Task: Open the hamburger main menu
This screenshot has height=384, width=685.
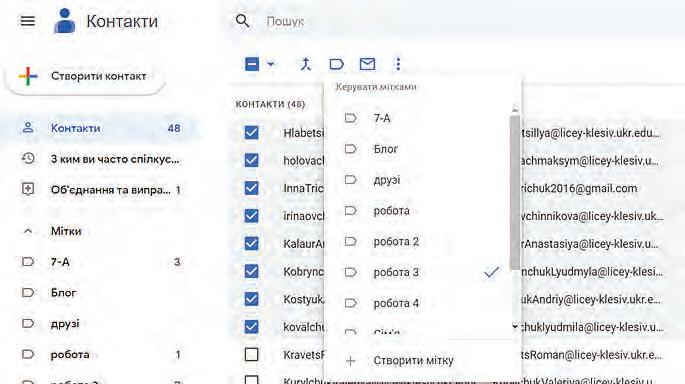Action: (x=28, y=21)
